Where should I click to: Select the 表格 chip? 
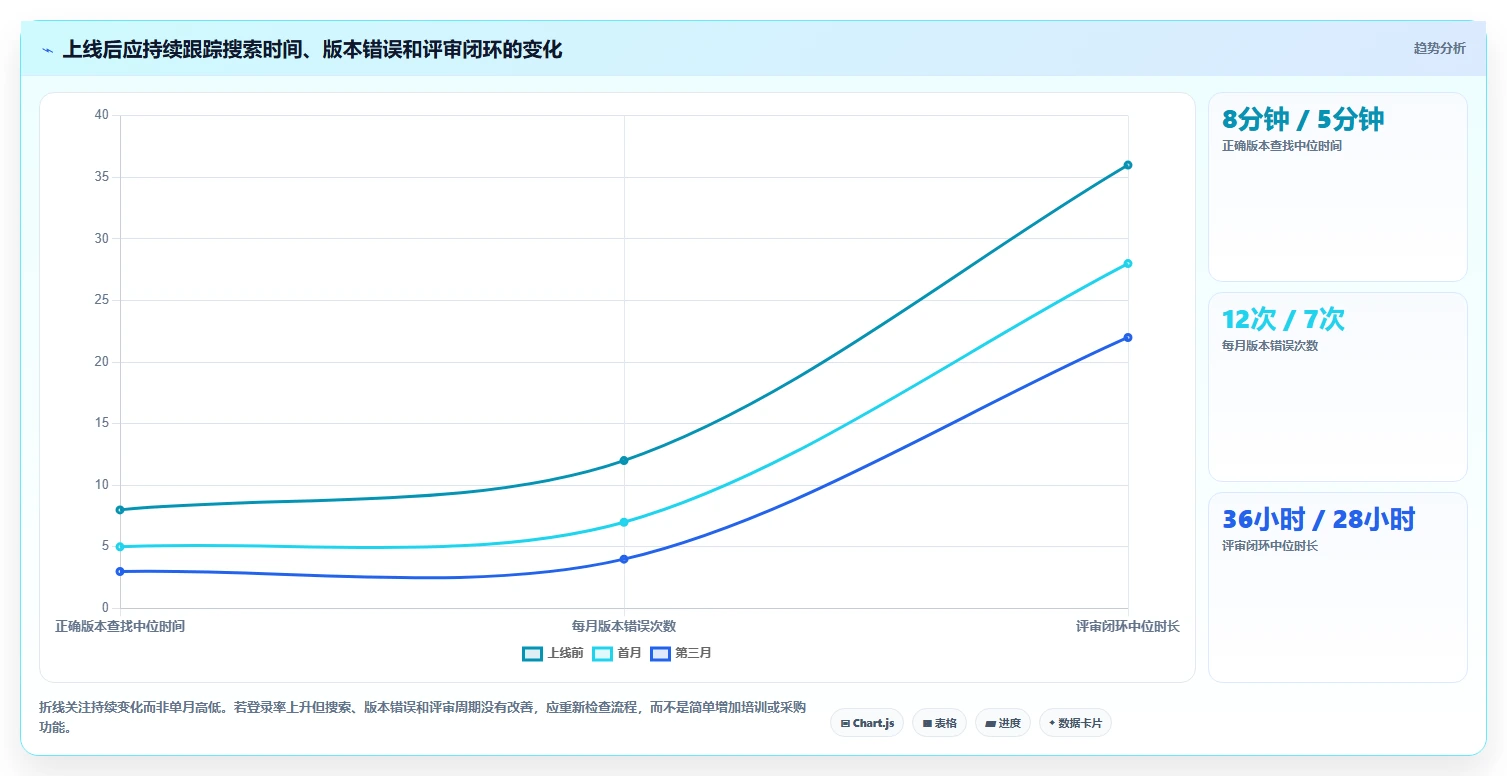pyautogui.click(x=939, y=723)
